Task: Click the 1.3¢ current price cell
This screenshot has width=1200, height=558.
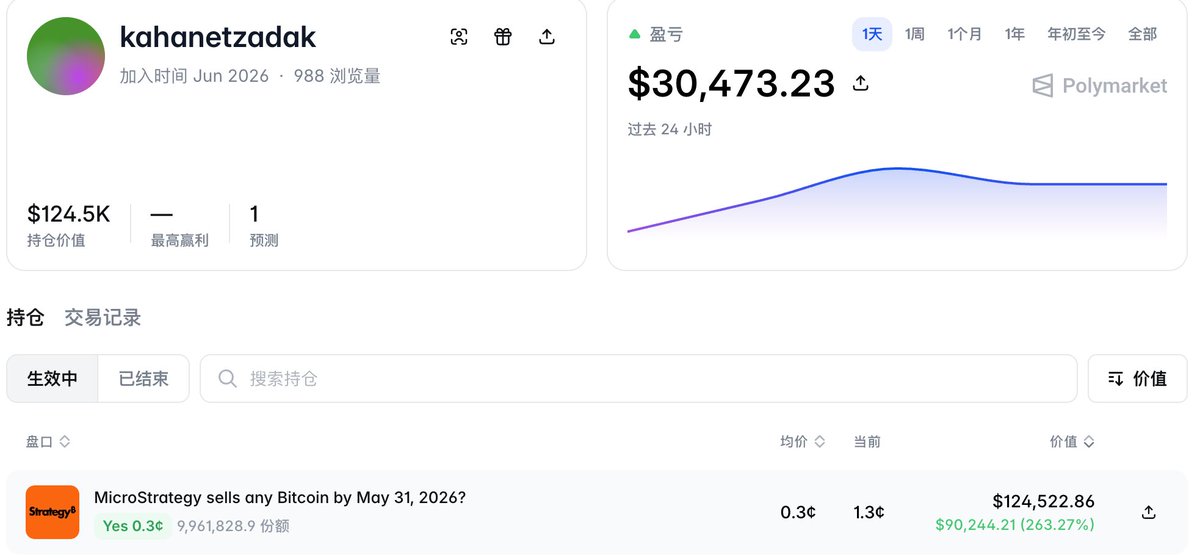Action: pyautogui.click(x=868, y=512)
